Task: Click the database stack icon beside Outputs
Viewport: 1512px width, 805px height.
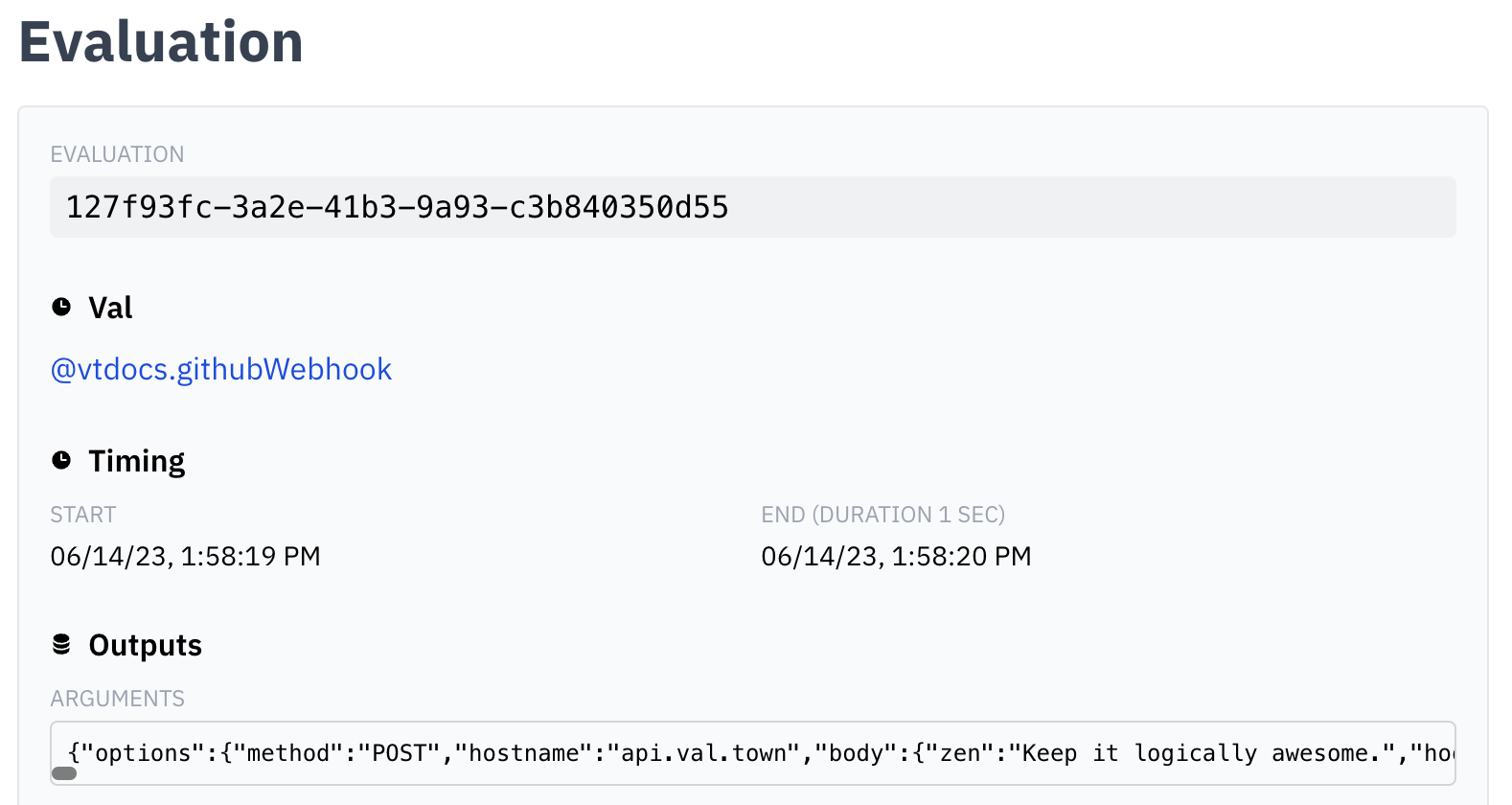Action: (61, 644)
